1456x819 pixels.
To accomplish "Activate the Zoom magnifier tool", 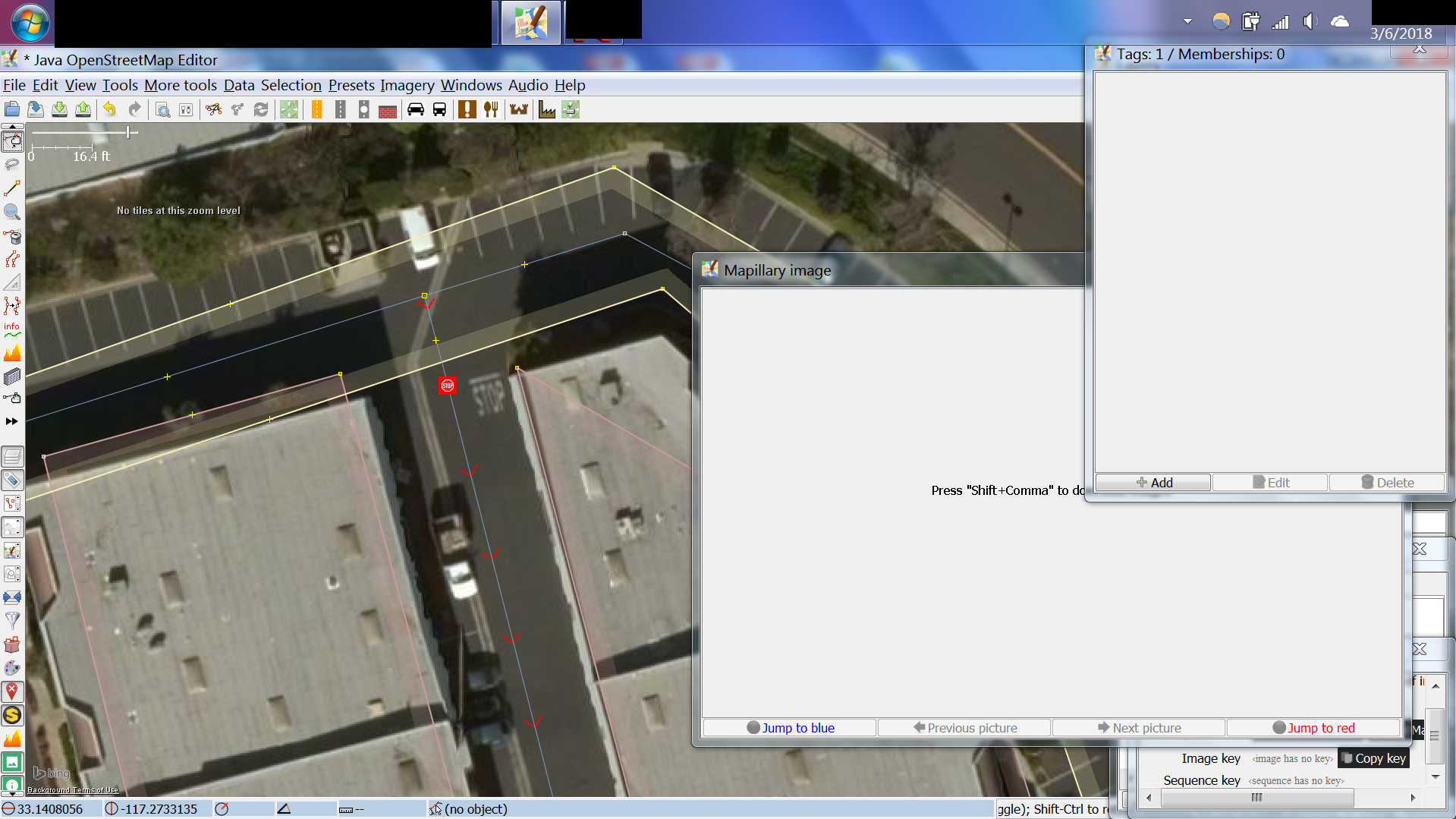I will coord(12,213).
